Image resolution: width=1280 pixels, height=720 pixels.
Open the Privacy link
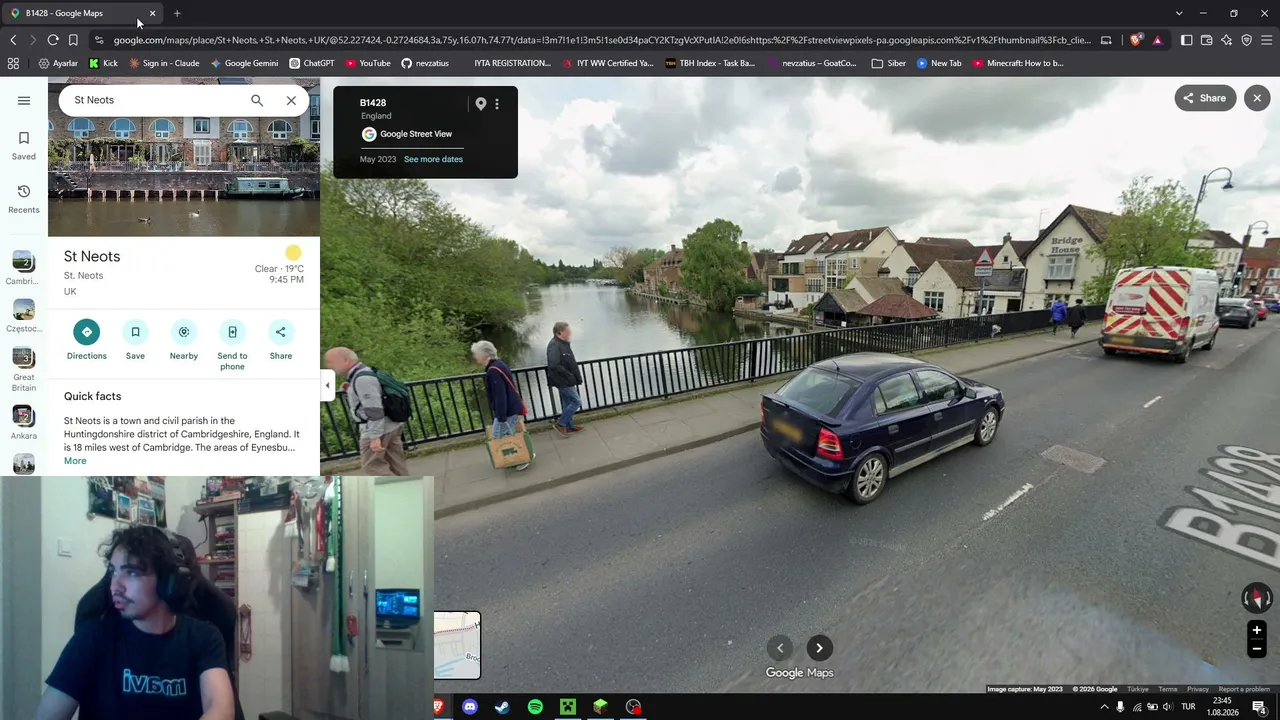point(1198,689)
